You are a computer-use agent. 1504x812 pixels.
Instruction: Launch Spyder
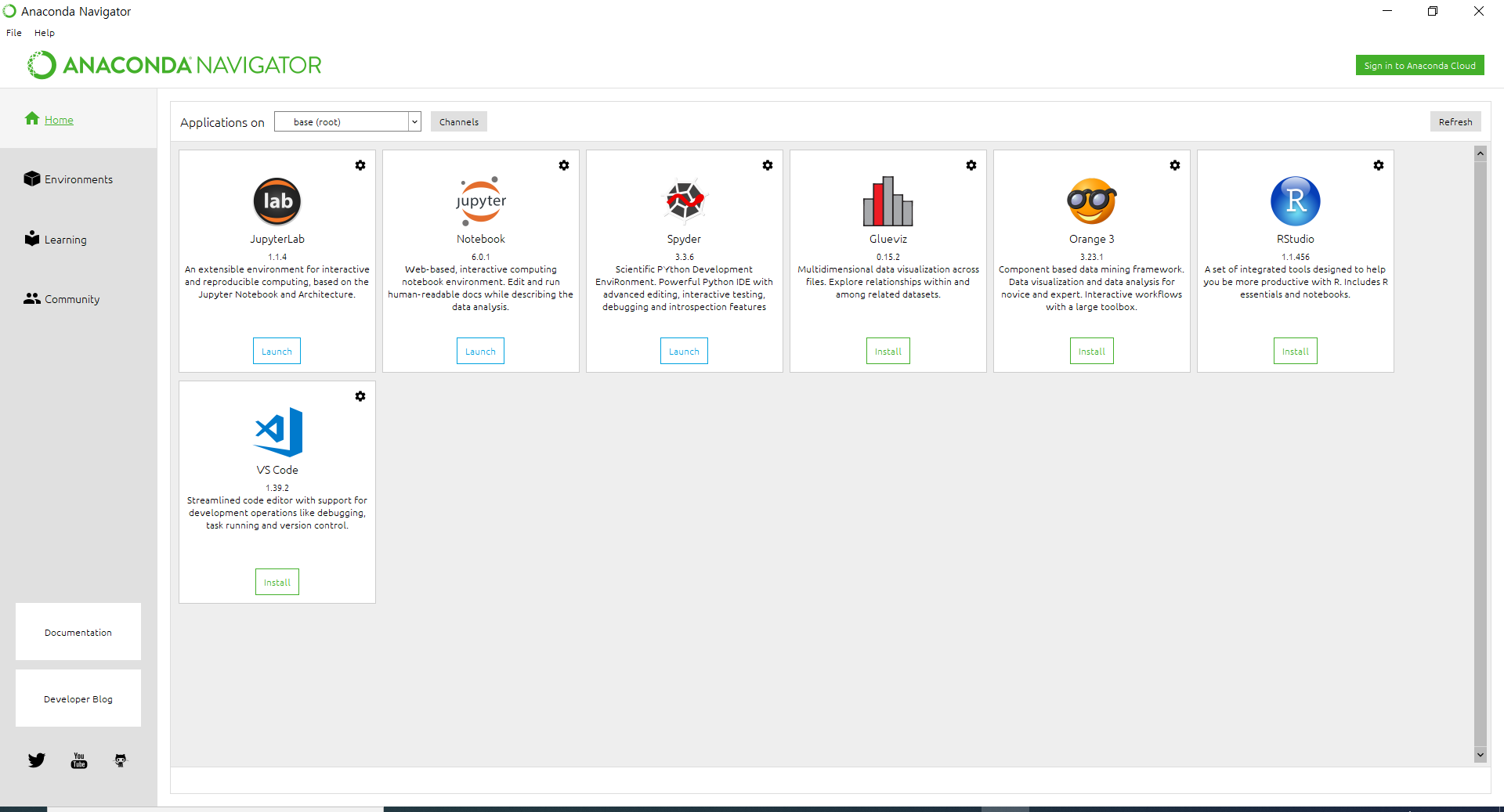684,352
